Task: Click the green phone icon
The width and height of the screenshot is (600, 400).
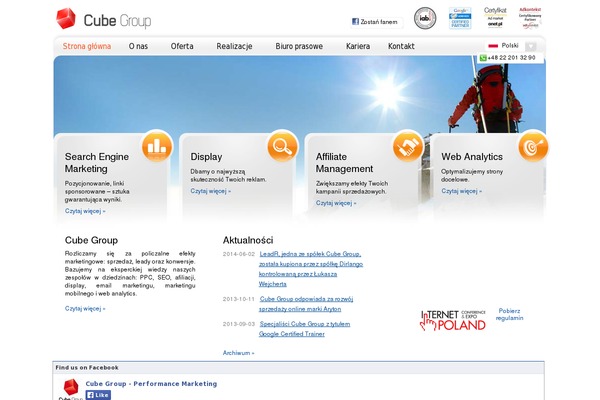Action: (x=483, y=58)
